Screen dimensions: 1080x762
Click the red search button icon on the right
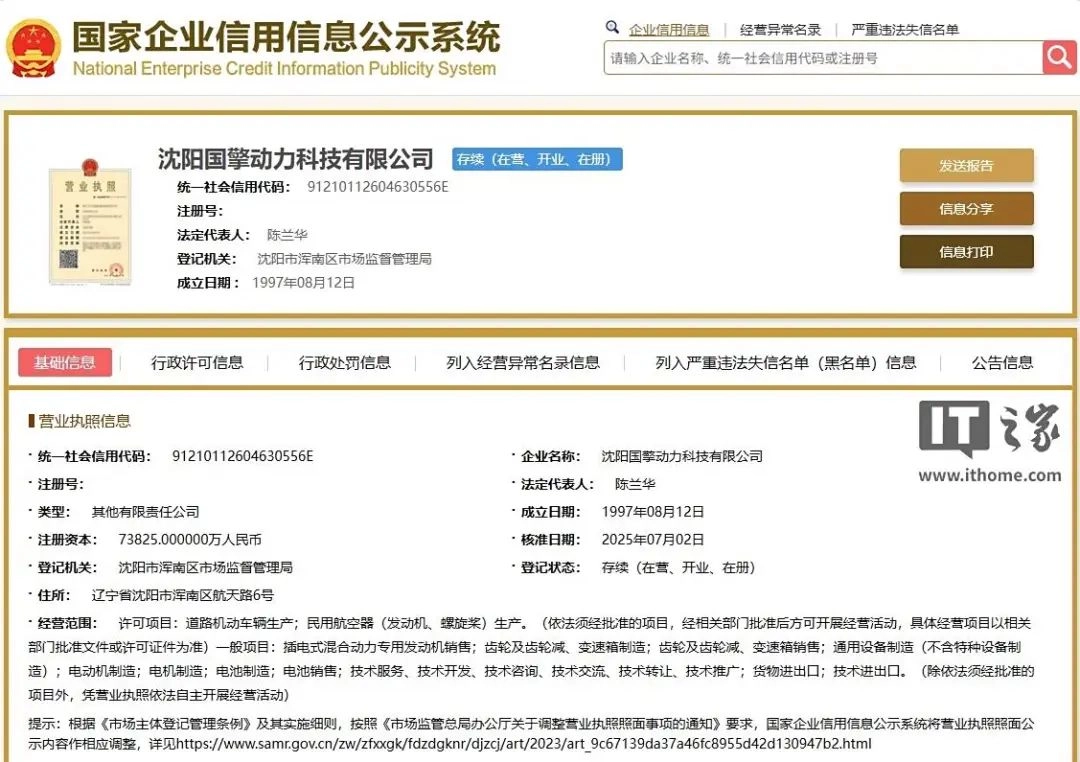pyautogui.click(x=1058, y=57)
